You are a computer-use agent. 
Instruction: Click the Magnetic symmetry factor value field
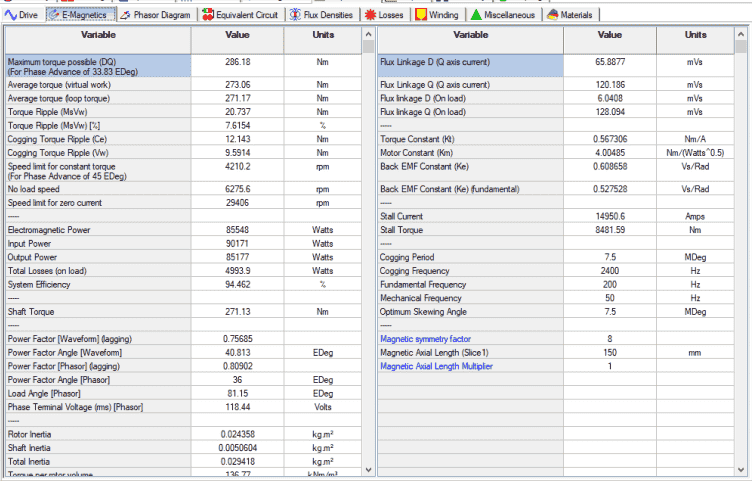[610, 339]
